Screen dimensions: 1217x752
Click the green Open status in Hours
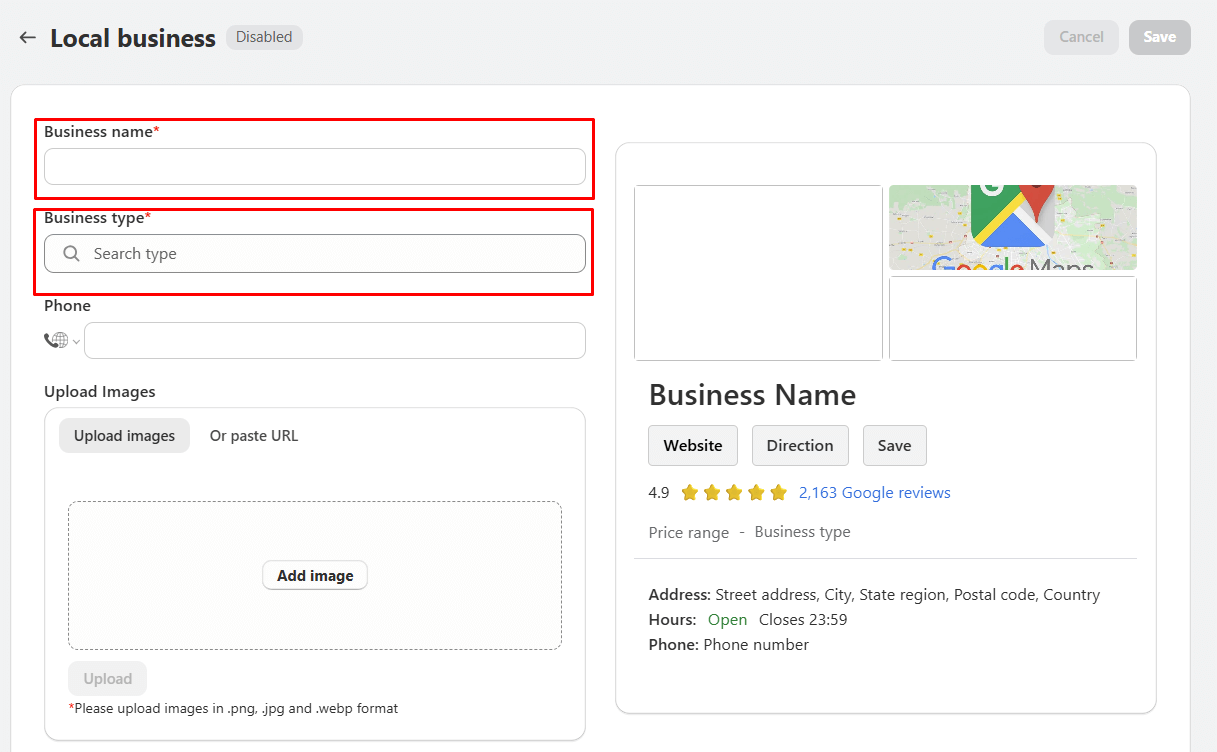point(727,620)
